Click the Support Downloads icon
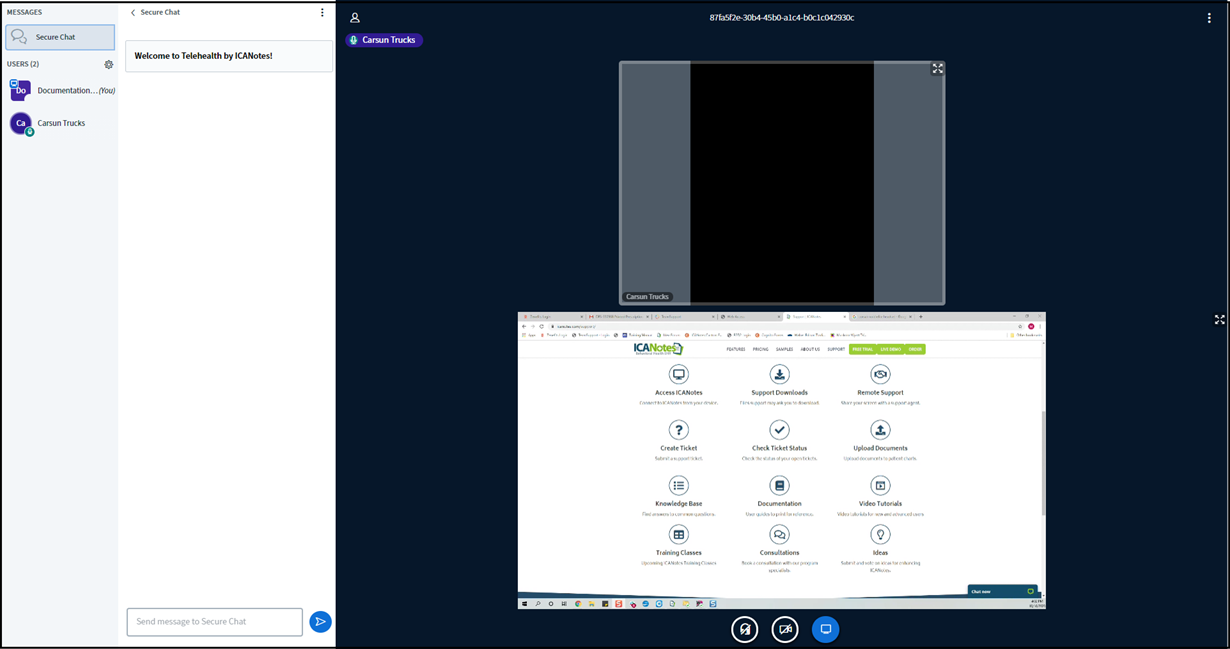The height and width of the screenshot is (649, 1230). point(779,374)
